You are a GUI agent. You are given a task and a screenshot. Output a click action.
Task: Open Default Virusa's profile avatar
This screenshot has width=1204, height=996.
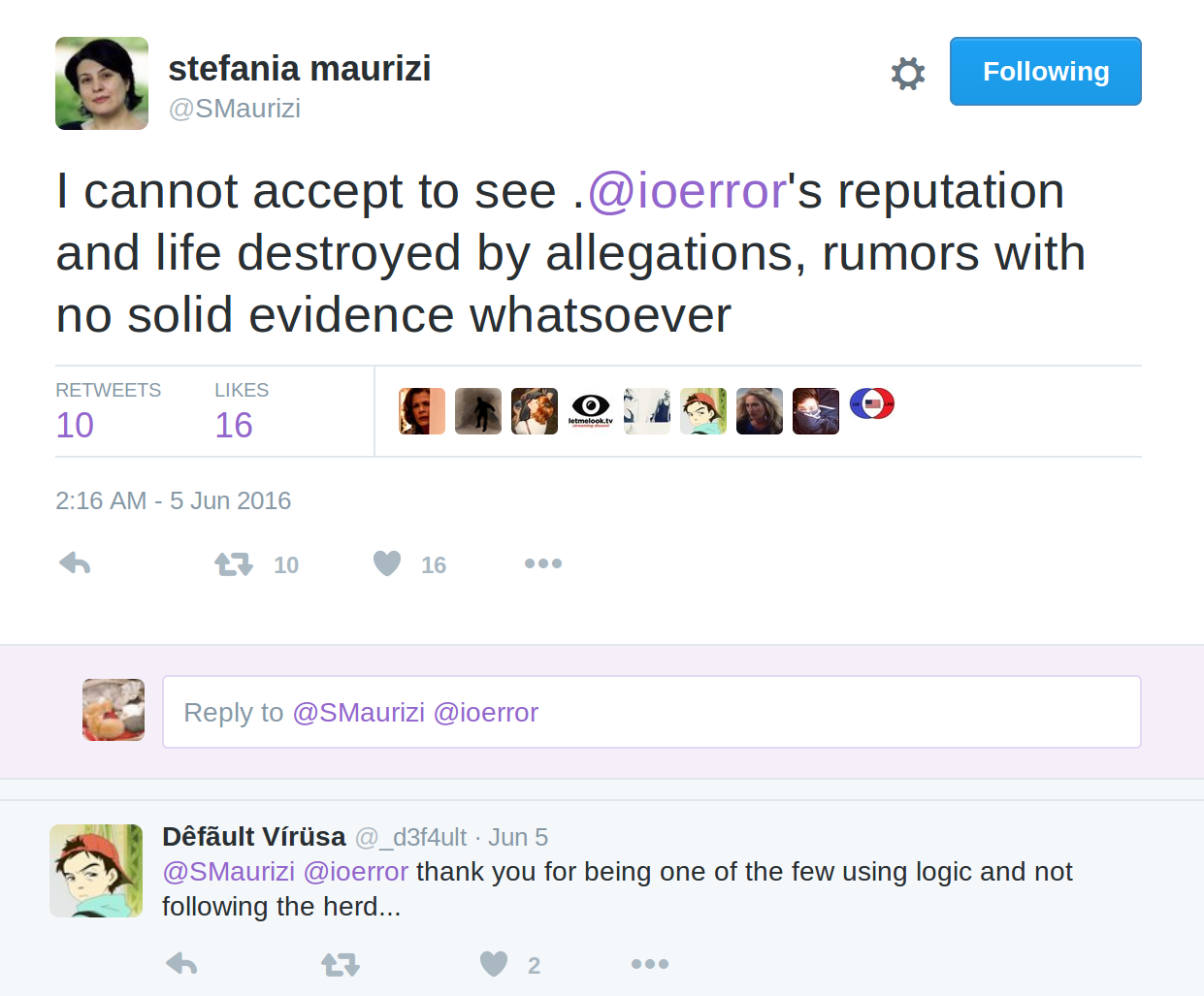point(96,871)
